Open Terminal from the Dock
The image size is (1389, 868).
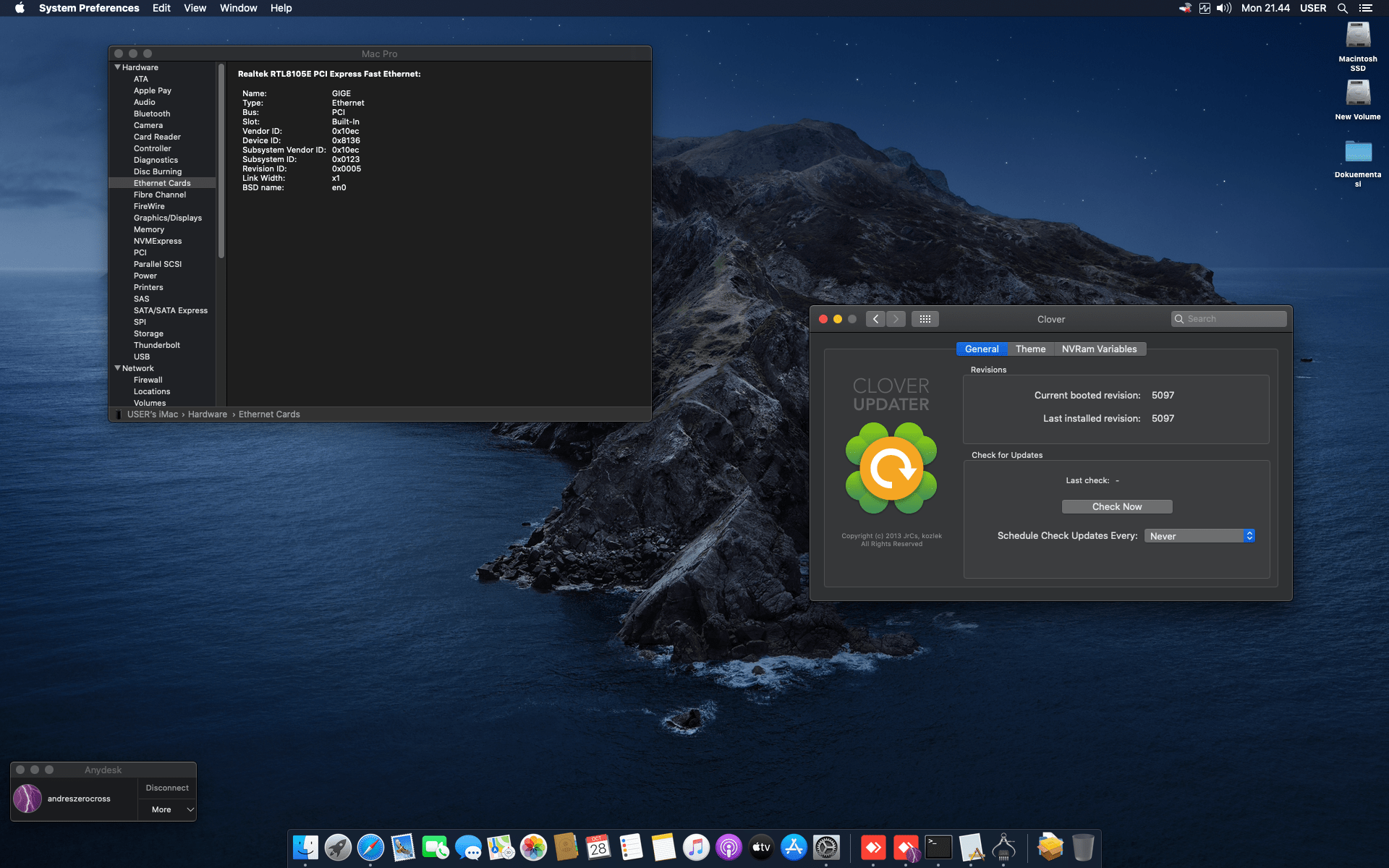(x=938, y=846)
